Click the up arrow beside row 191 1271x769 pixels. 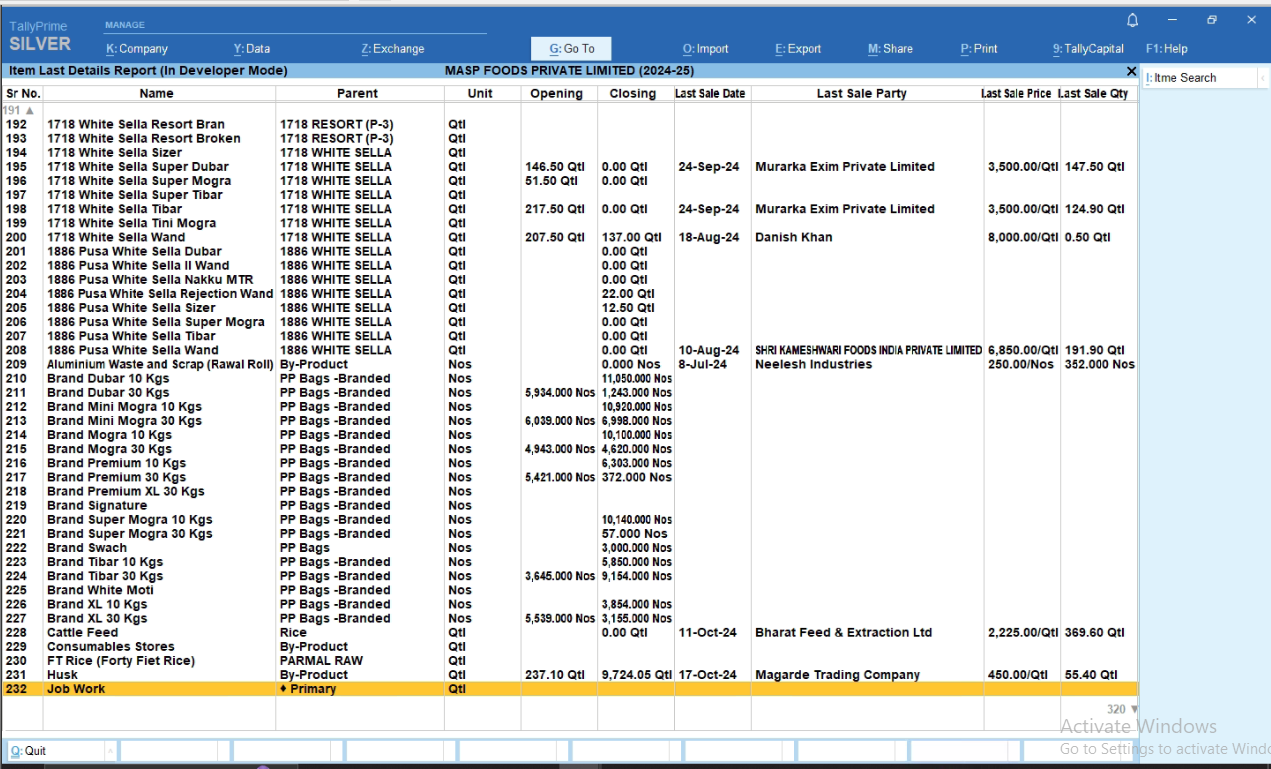(29, 110)
